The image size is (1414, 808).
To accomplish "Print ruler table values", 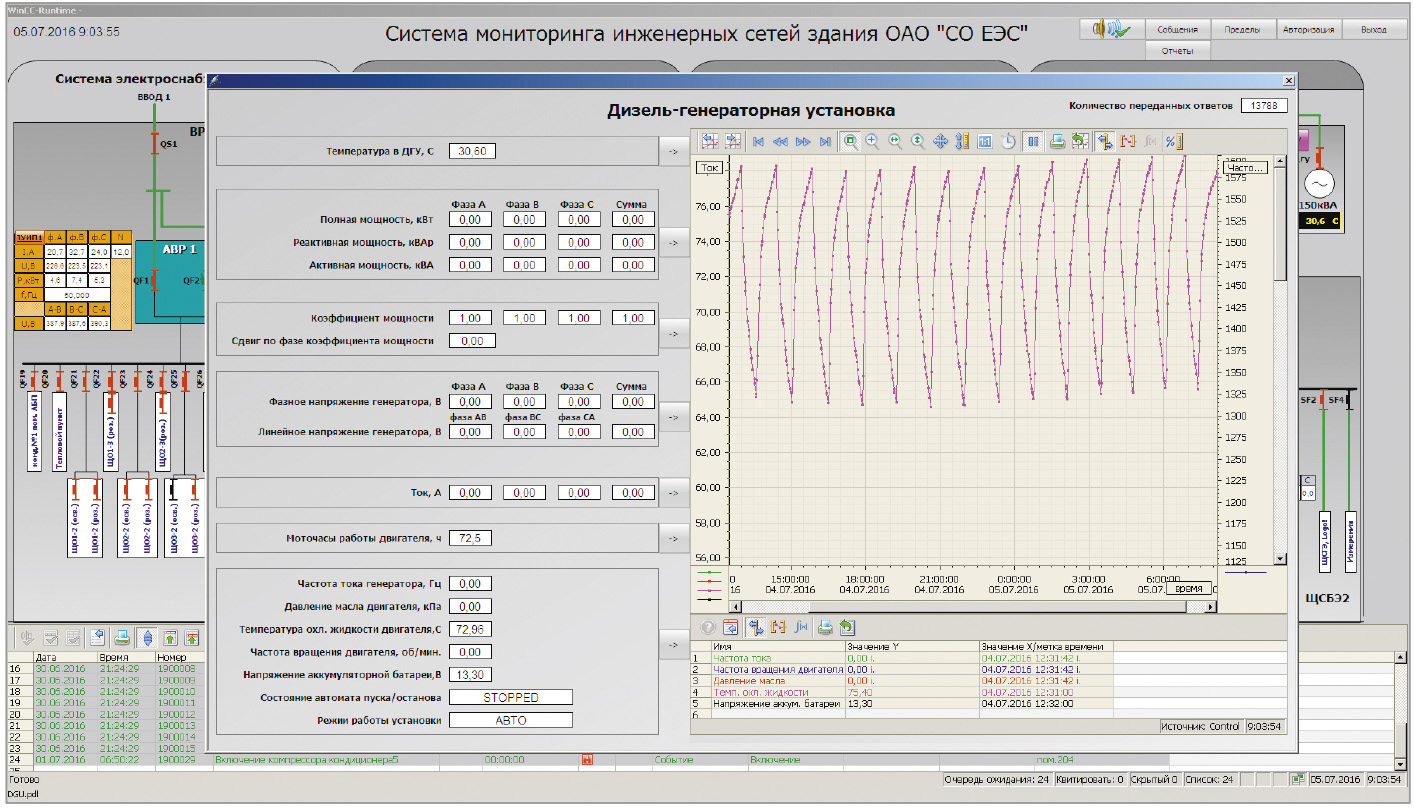I will [825, 627].
